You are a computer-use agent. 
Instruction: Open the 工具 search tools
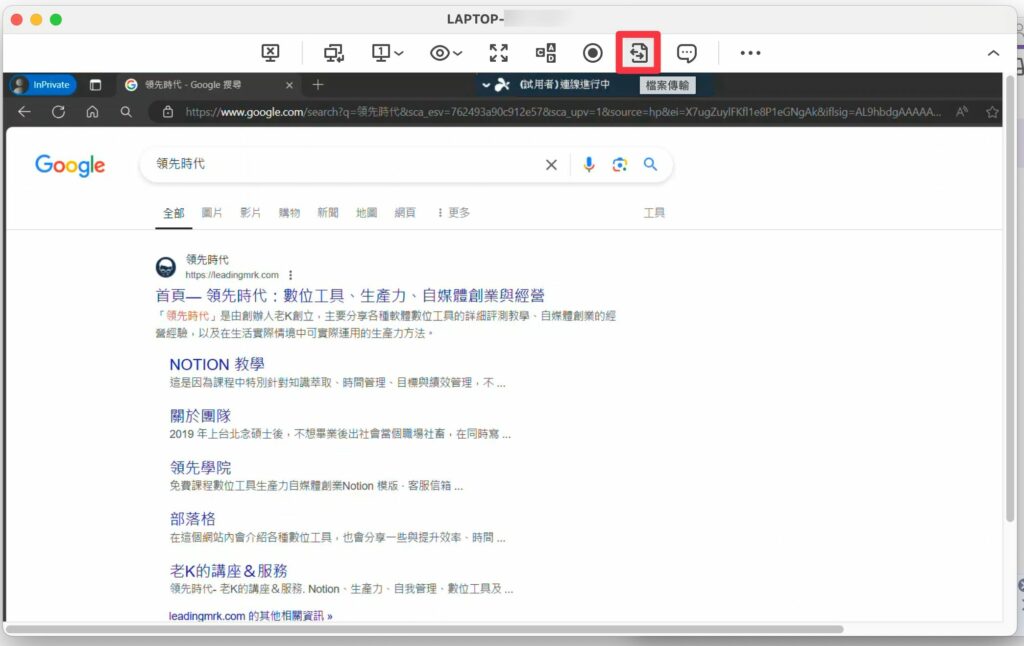[x=654, y=213]
